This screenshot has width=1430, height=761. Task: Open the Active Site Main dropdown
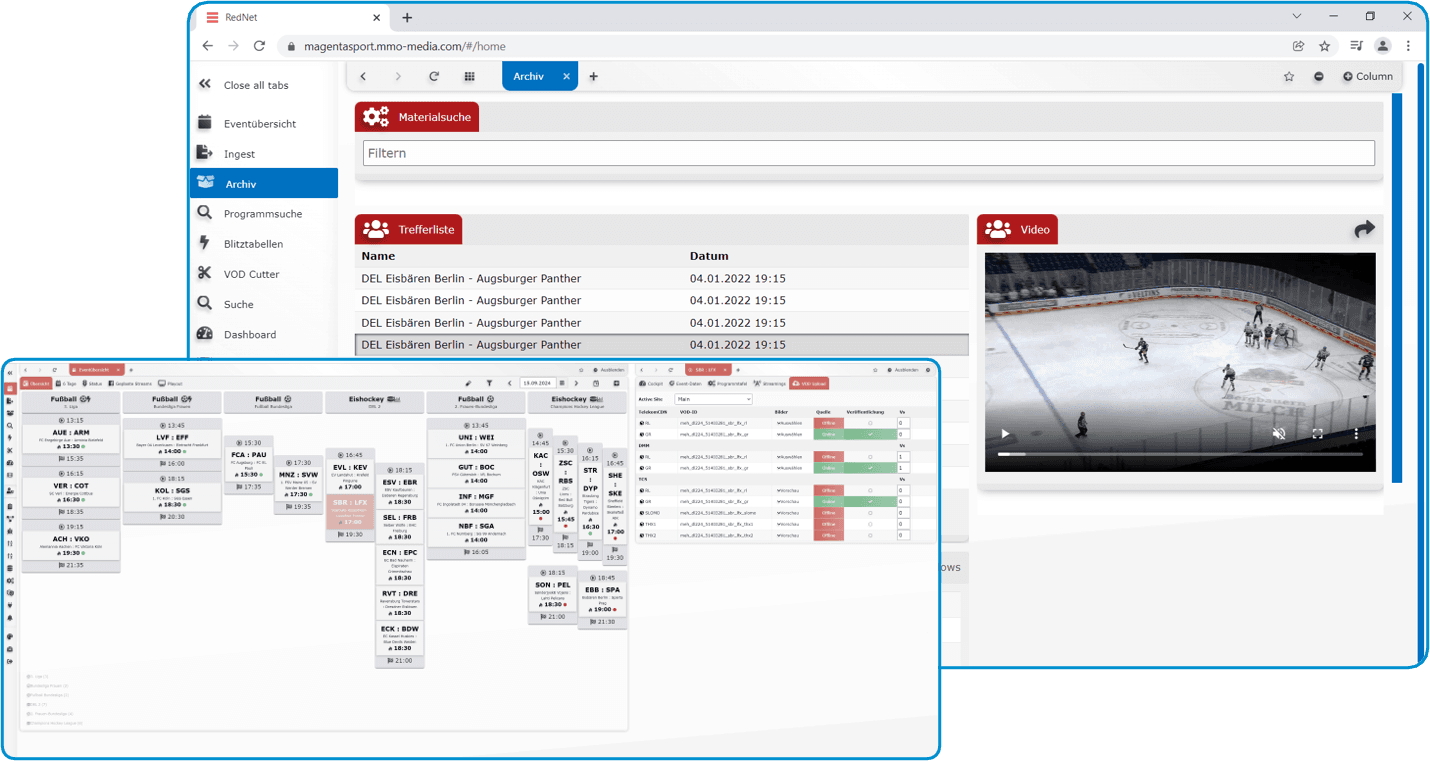(x=713, y=399)
